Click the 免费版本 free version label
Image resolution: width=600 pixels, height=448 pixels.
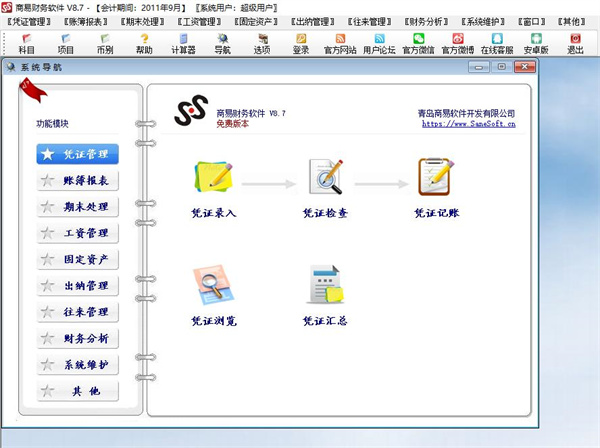point(232,124)
